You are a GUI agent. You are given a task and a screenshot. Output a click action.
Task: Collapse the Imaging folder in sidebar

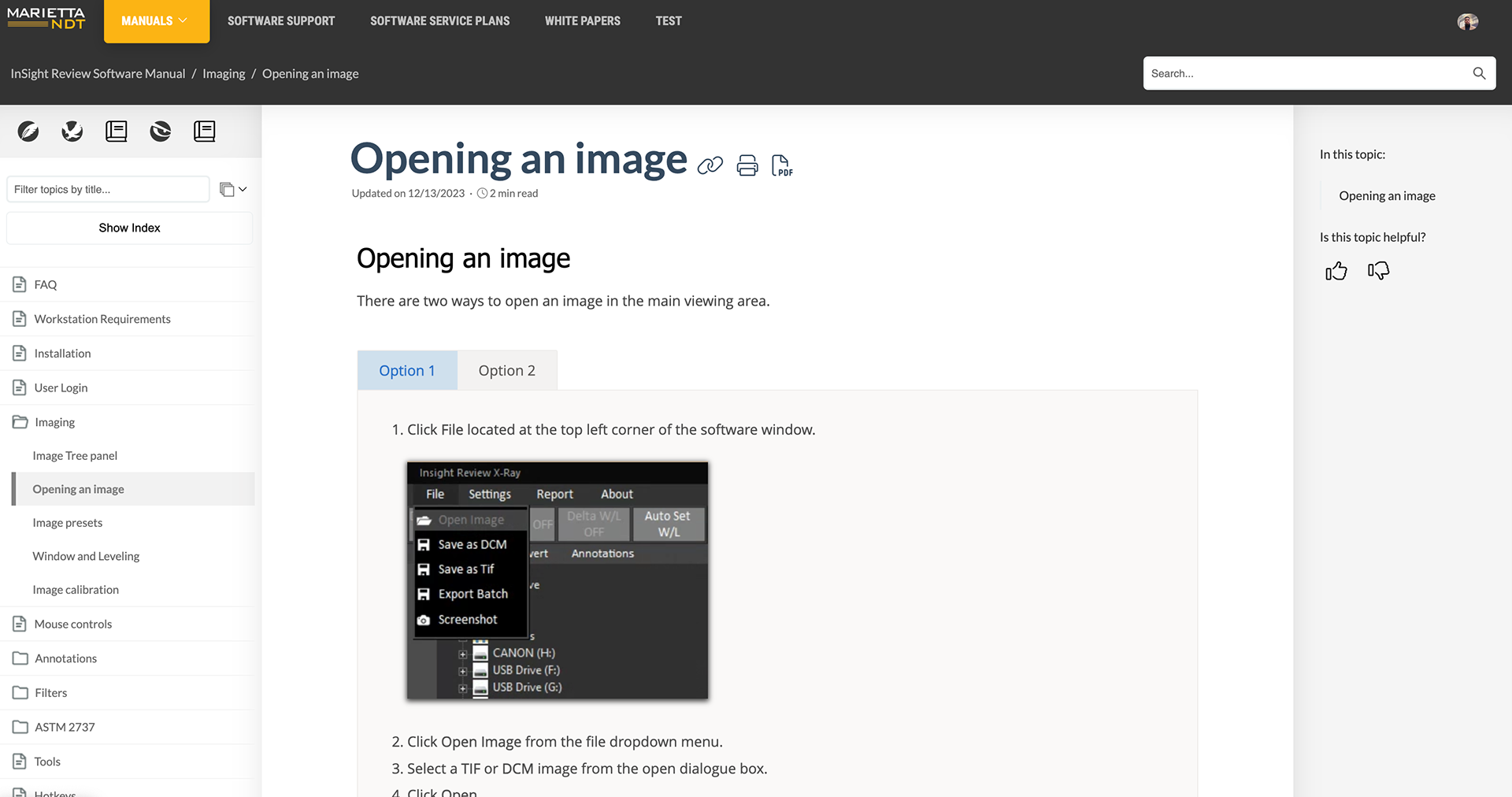(x=54, y=422)
